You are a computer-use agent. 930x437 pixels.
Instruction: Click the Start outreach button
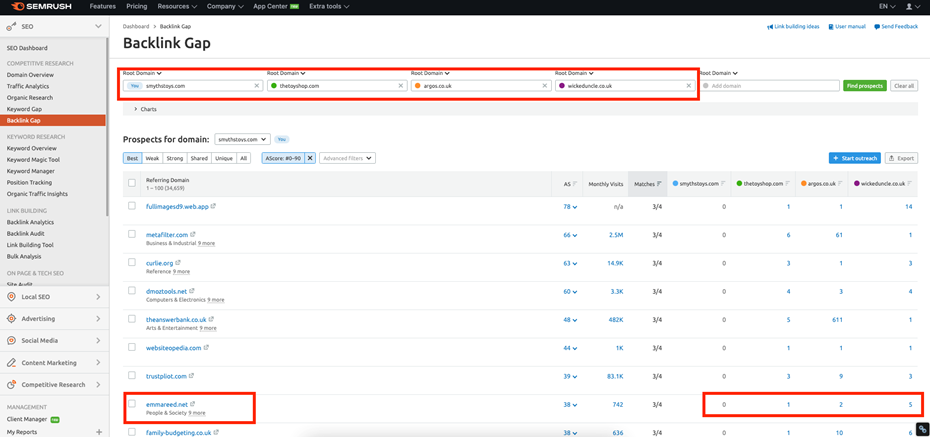[854, 158]
